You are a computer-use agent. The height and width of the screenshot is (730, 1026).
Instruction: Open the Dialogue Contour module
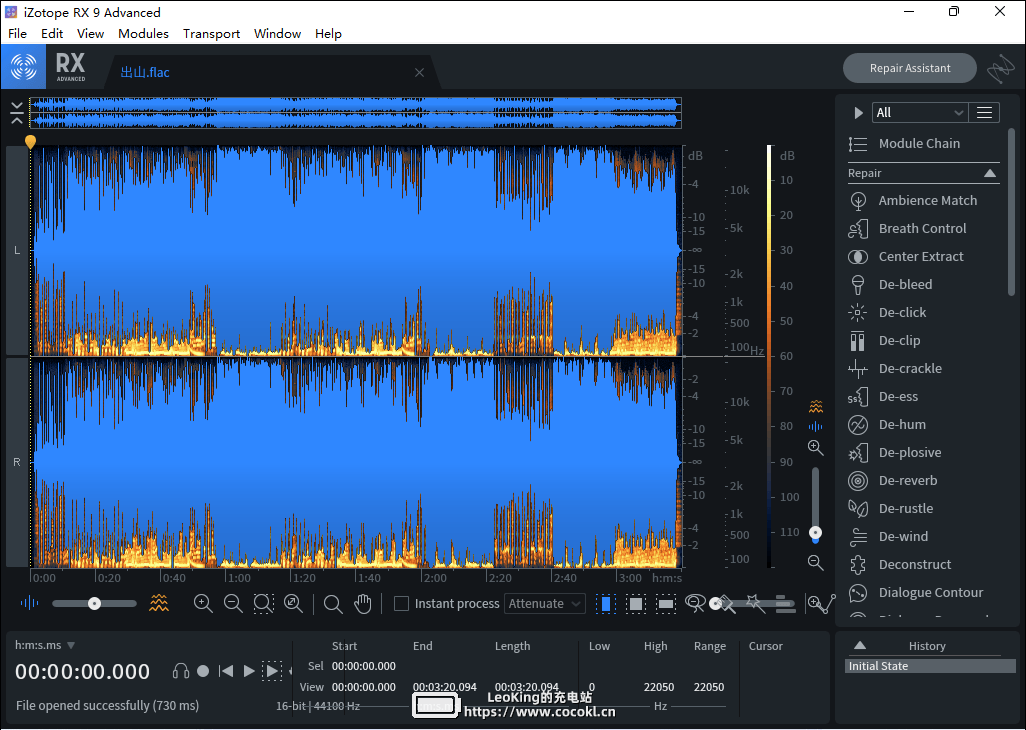tap(916, 593)
